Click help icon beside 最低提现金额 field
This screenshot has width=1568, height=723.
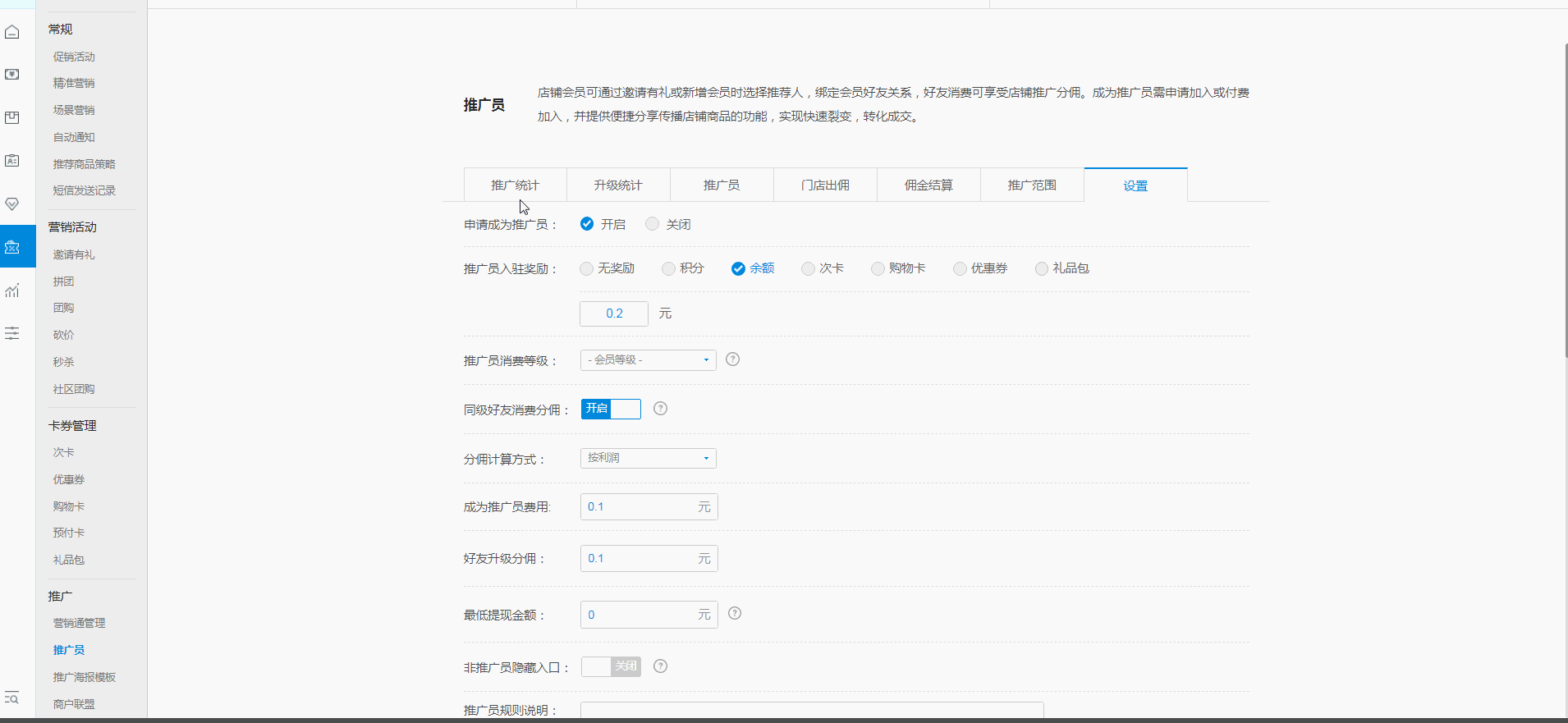tap(735, 613)
